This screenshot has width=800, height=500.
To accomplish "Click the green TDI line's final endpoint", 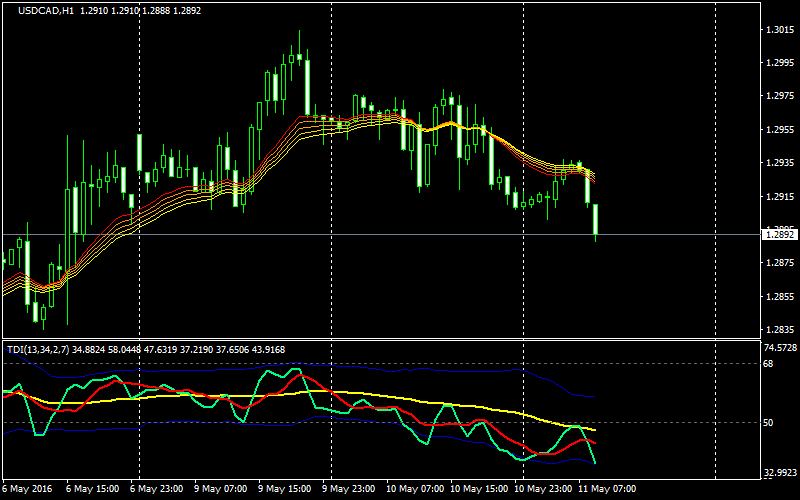I will pos(595,463).
